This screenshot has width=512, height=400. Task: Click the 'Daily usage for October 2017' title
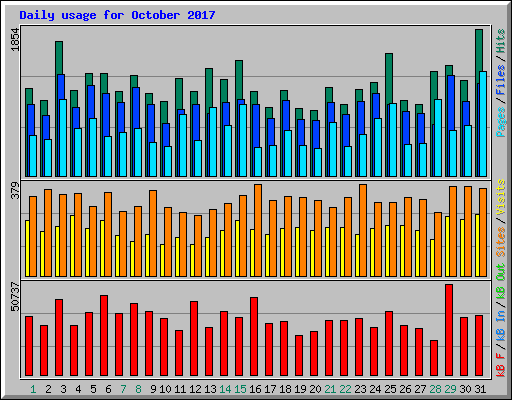coord(117,15)
